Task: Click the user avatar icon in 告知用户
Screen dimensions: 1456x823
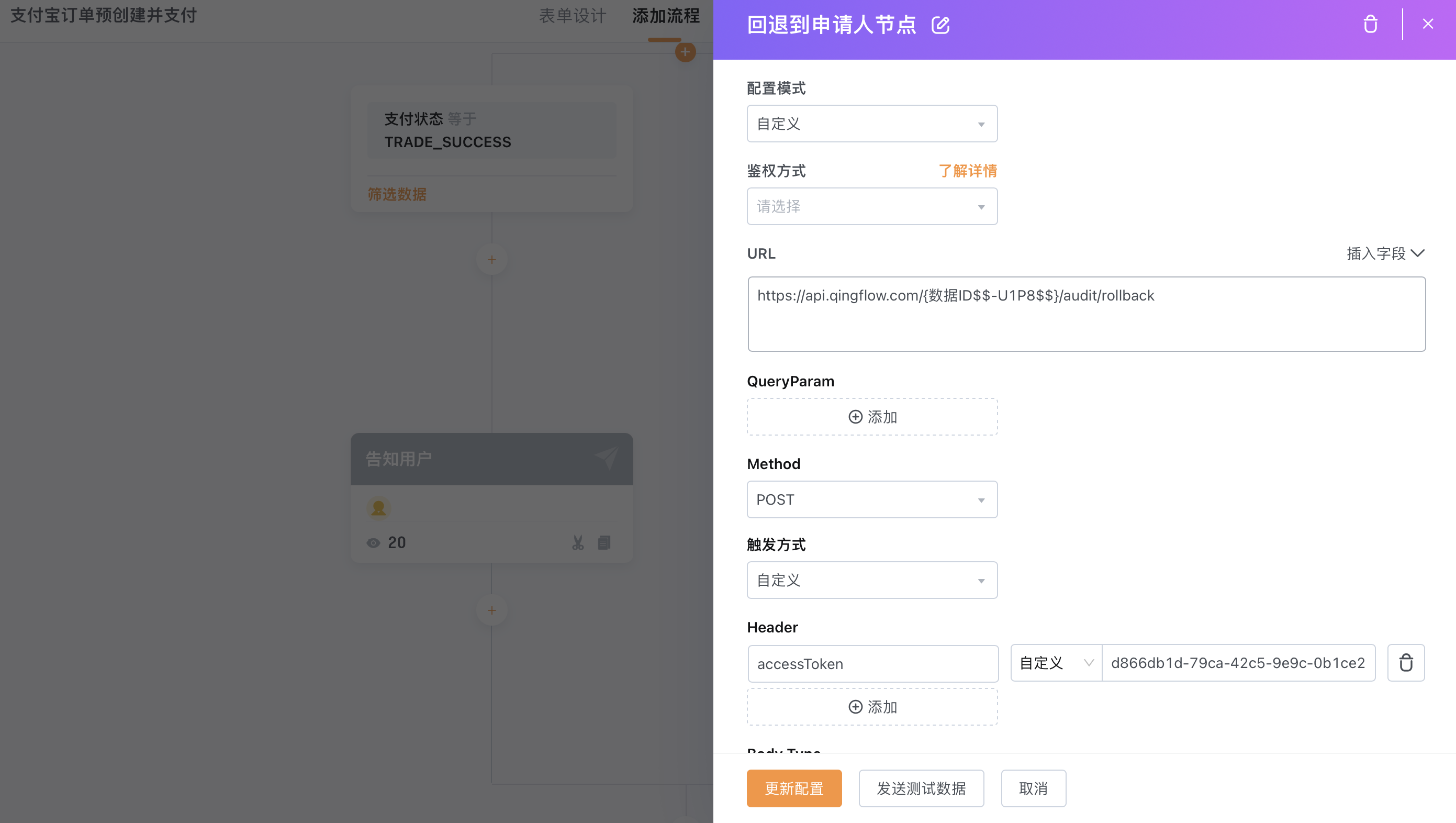Action: (x=379, y=508)
